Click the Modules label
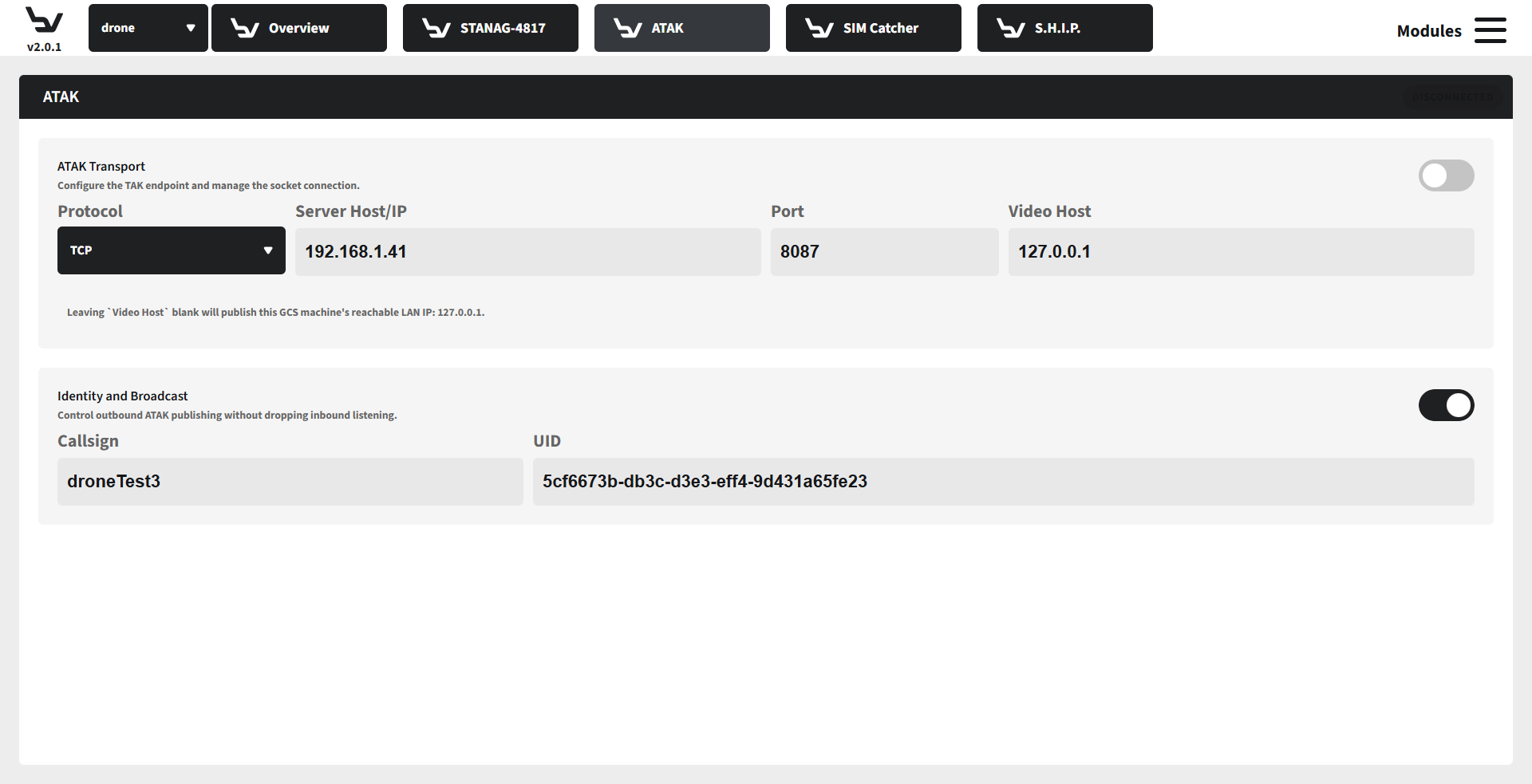Viewport: 1532px width, 784px height. click(1428, 31)
